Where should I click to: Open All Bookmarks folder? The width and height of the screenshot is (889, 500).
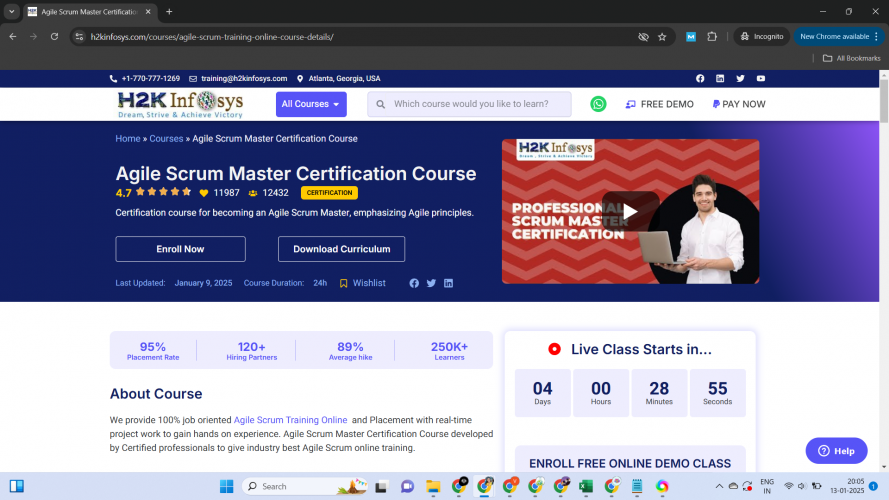(x=852, y=58)
